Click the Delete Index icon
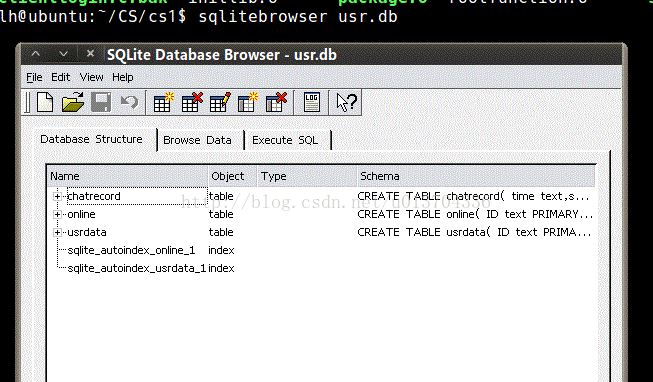 click(276, 102)
